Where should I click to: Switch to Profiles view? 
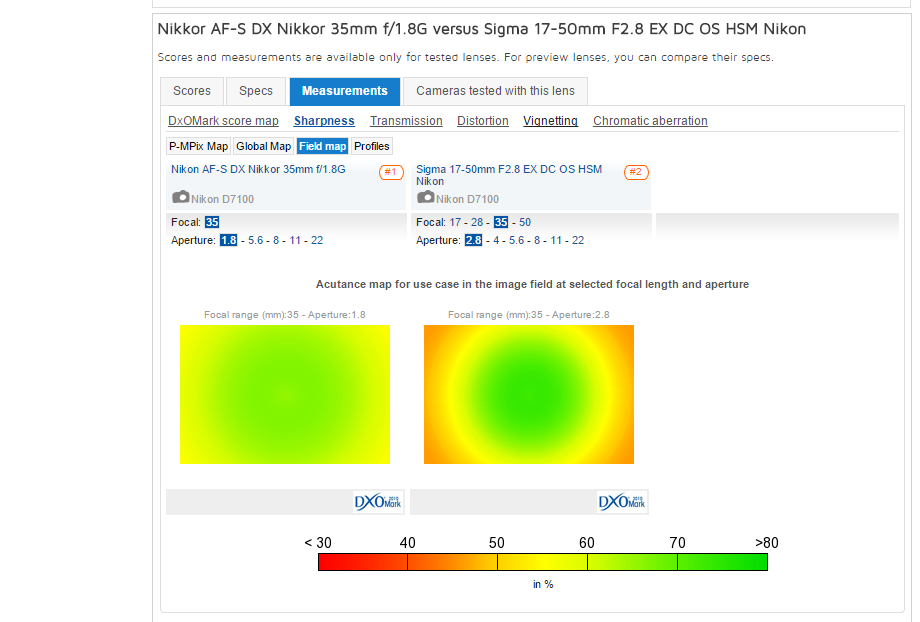pos(371,146)
